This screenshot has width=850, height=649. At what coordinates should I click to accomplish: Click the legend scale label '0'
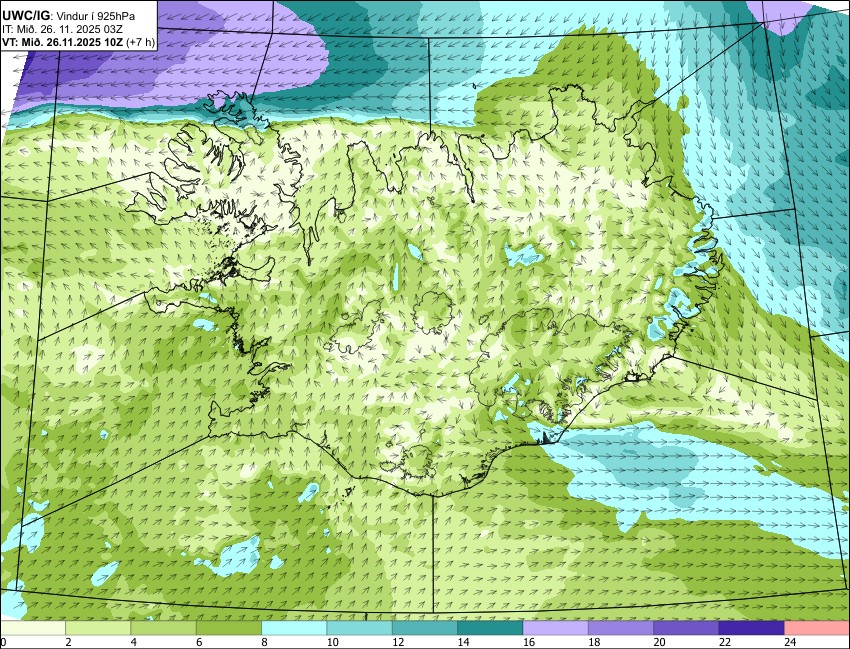(x=3, y=642)
